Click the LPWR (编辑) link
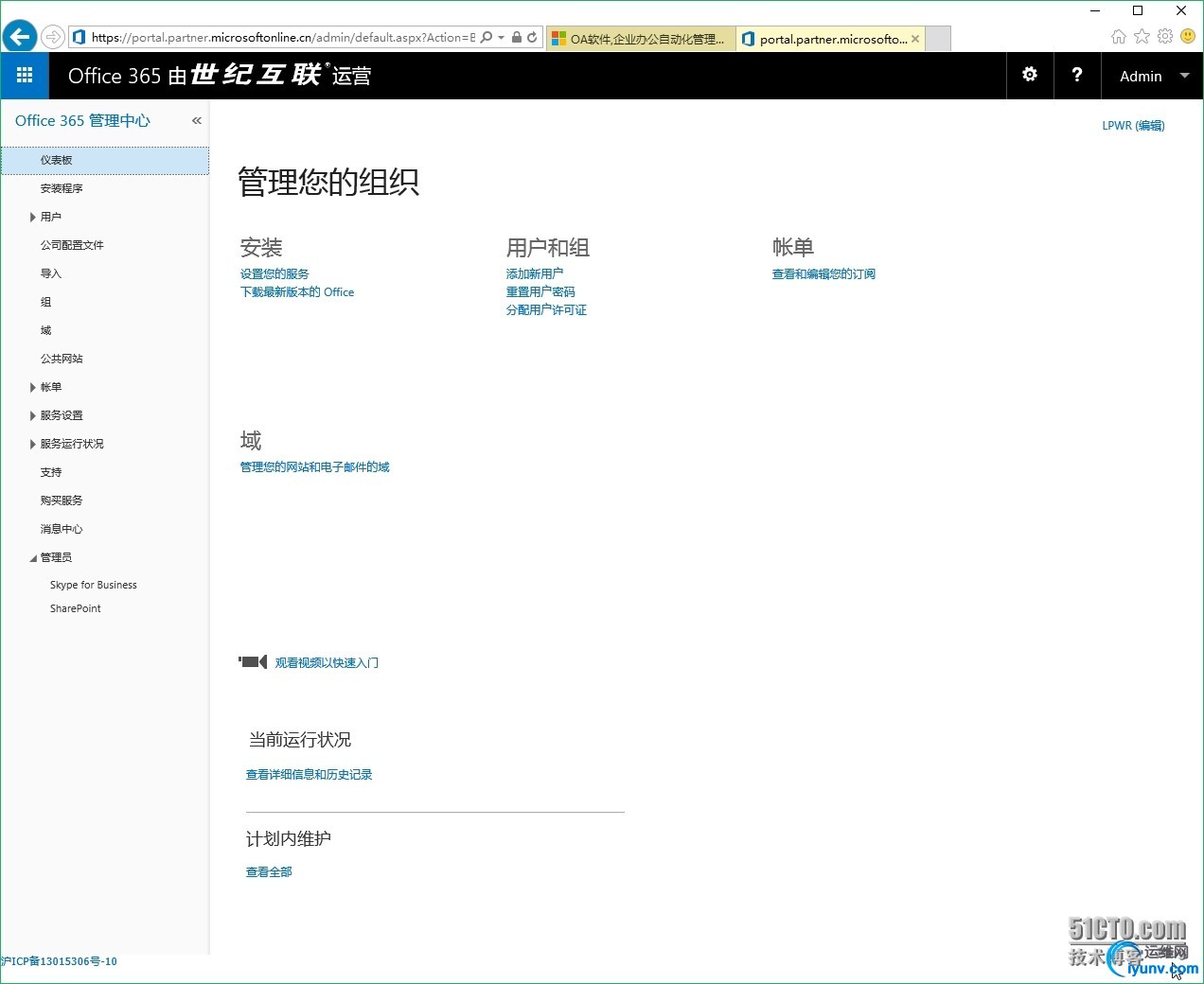Screen dimensions: 1204x984 (1133, 125)
